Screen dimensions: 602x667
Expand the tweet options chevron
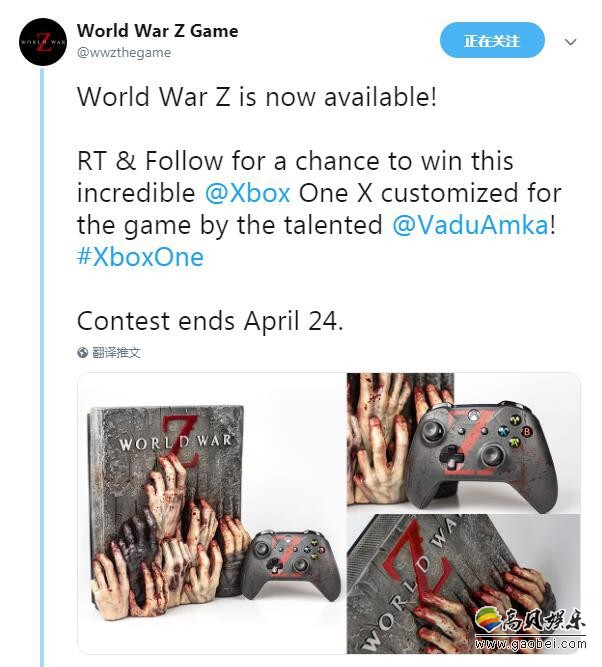(570, 42)
